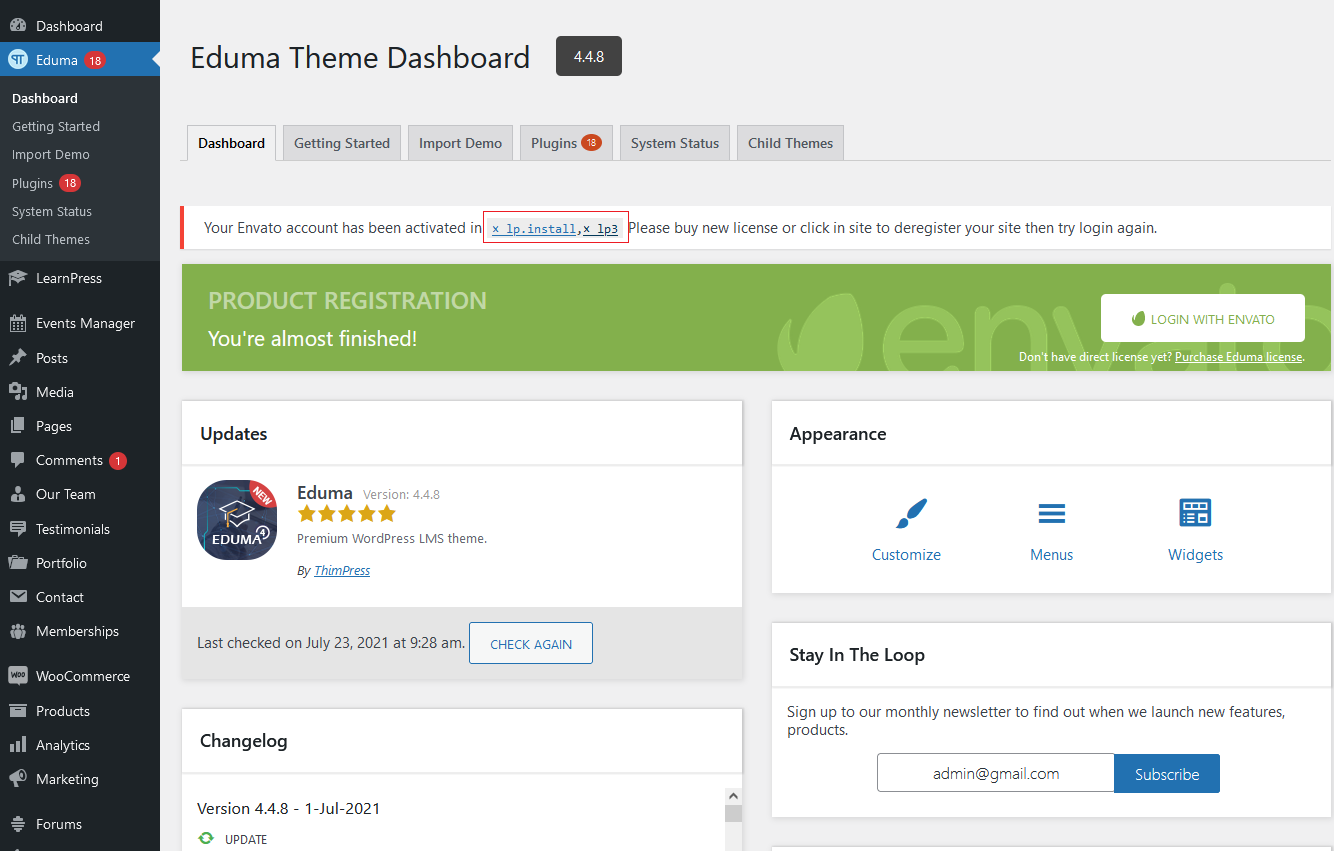Click the Marketing megaphone icon
Viewport: 1334px width, 851px height.
coord(18,779)
